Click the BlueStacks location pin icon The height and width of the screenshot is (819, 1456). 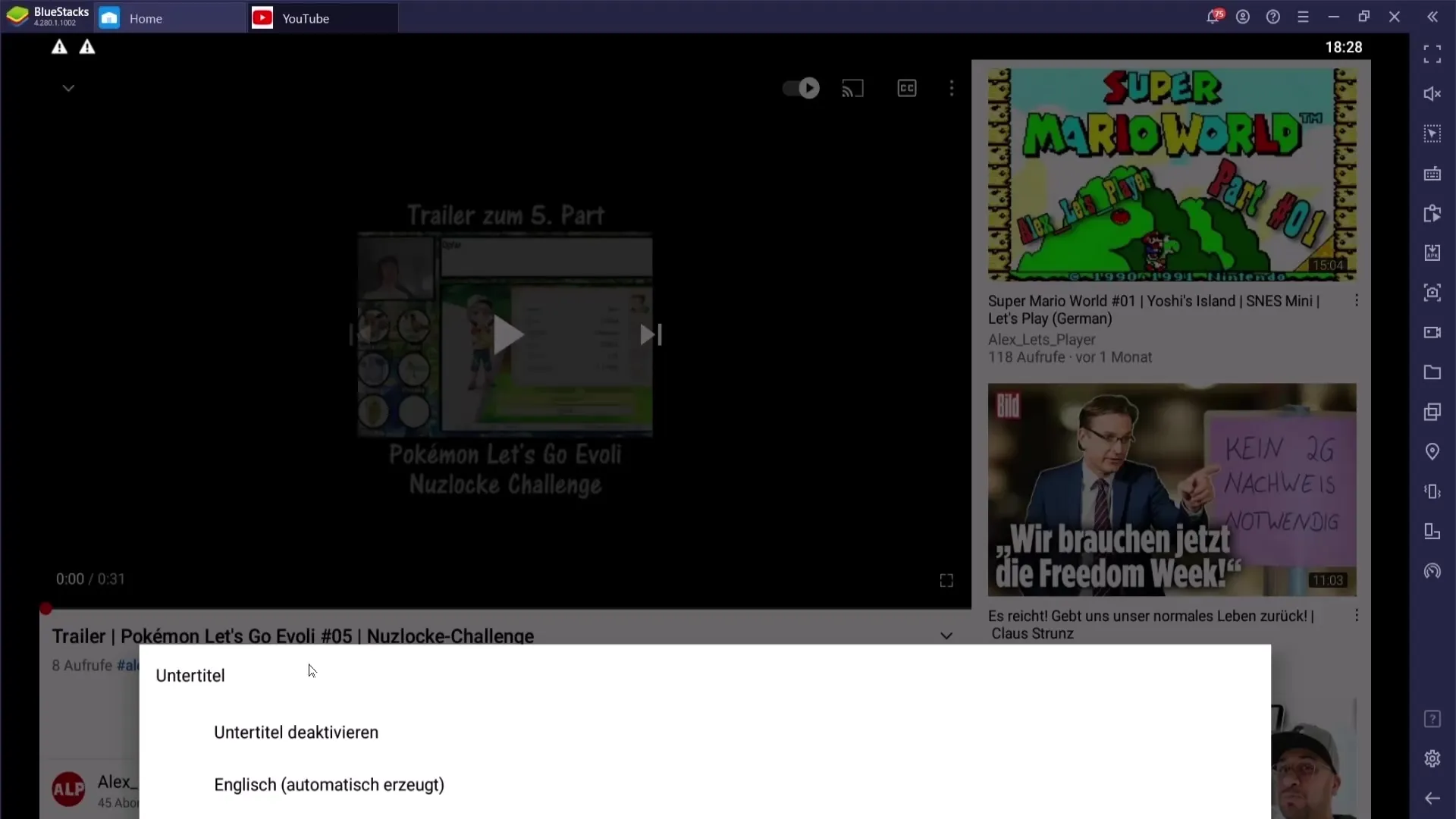(x=1432, y=453)
